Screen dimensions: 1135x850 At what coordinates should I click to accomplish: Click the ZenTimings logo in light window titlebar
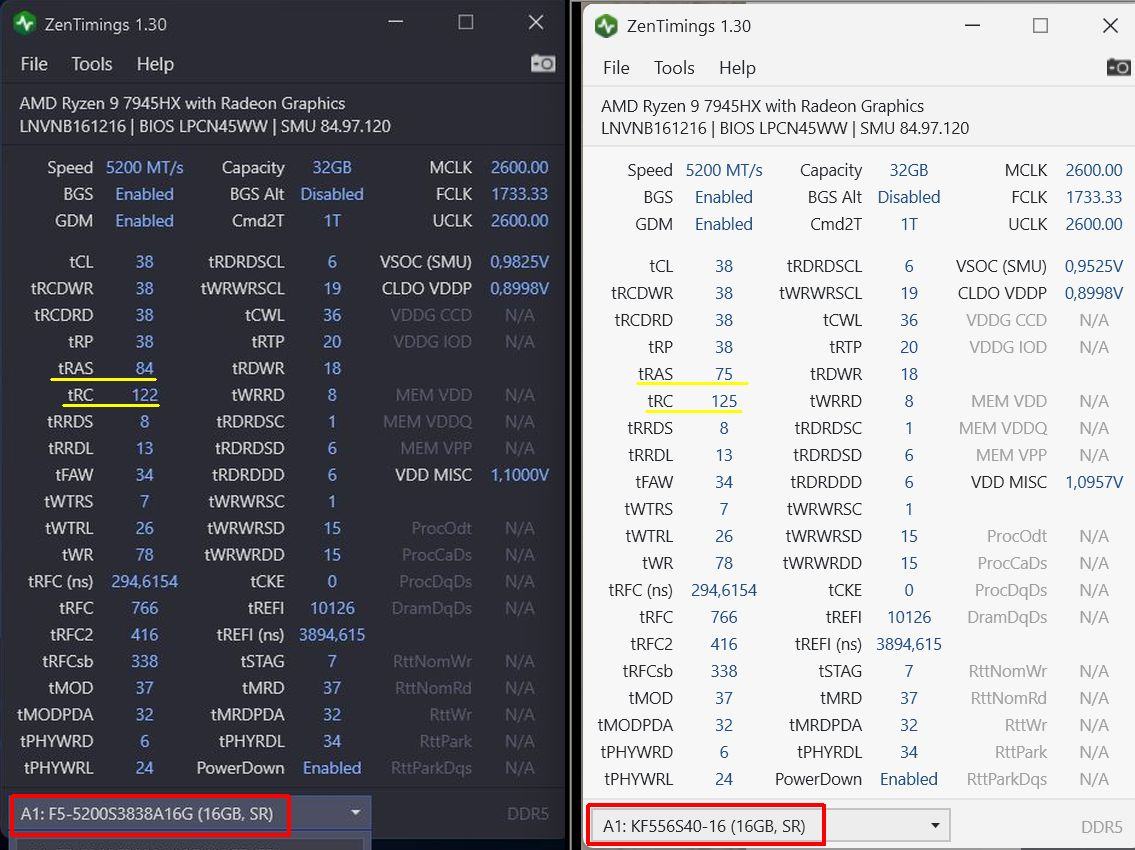[606, 26]
